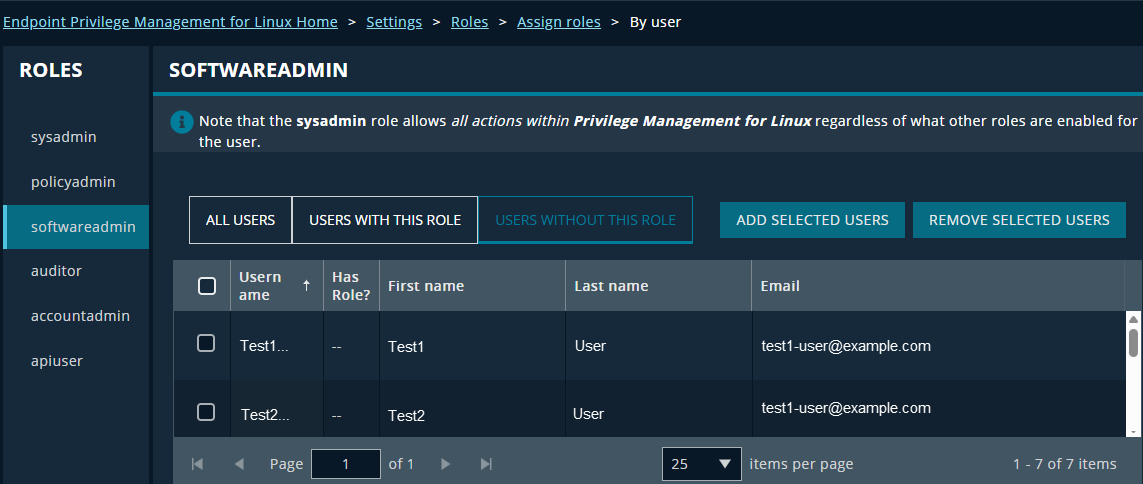
Task: Open the Assign roles breadcrumb link
Action: [559, 22]
